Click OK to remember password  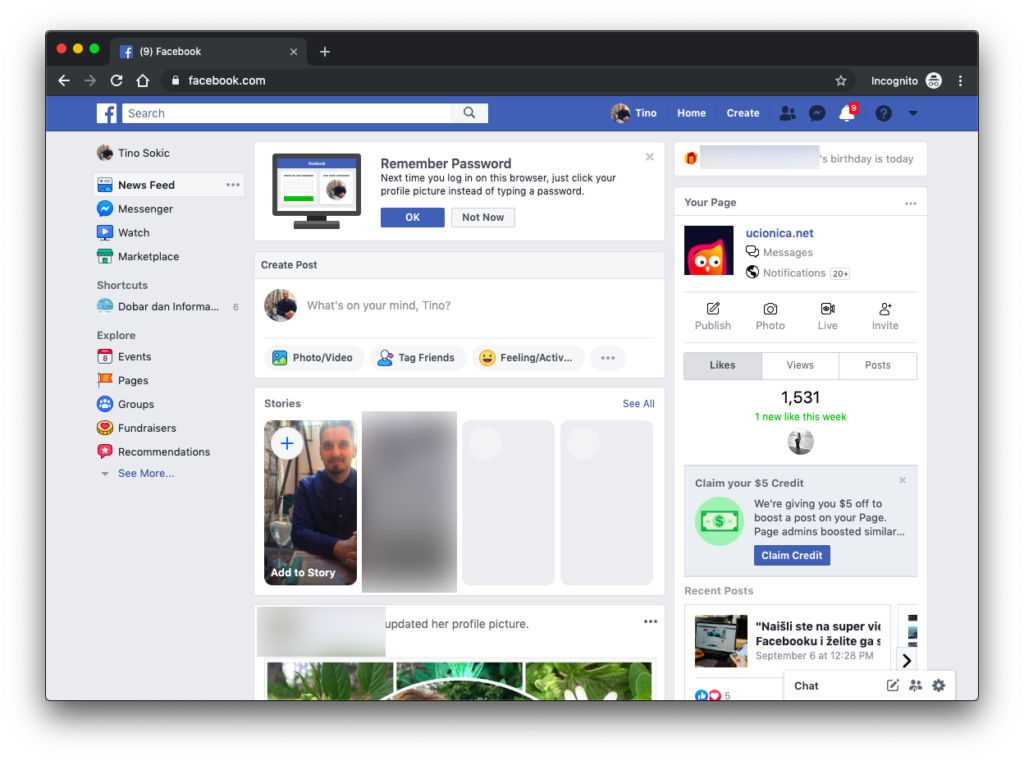click(412, 218)
